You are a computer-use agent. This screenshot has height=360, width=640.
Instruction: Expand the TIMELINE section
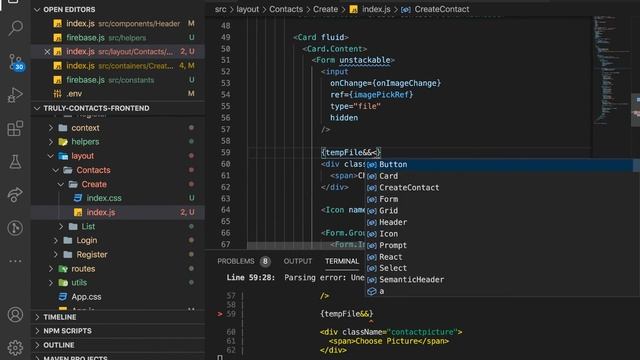[118, 317]
